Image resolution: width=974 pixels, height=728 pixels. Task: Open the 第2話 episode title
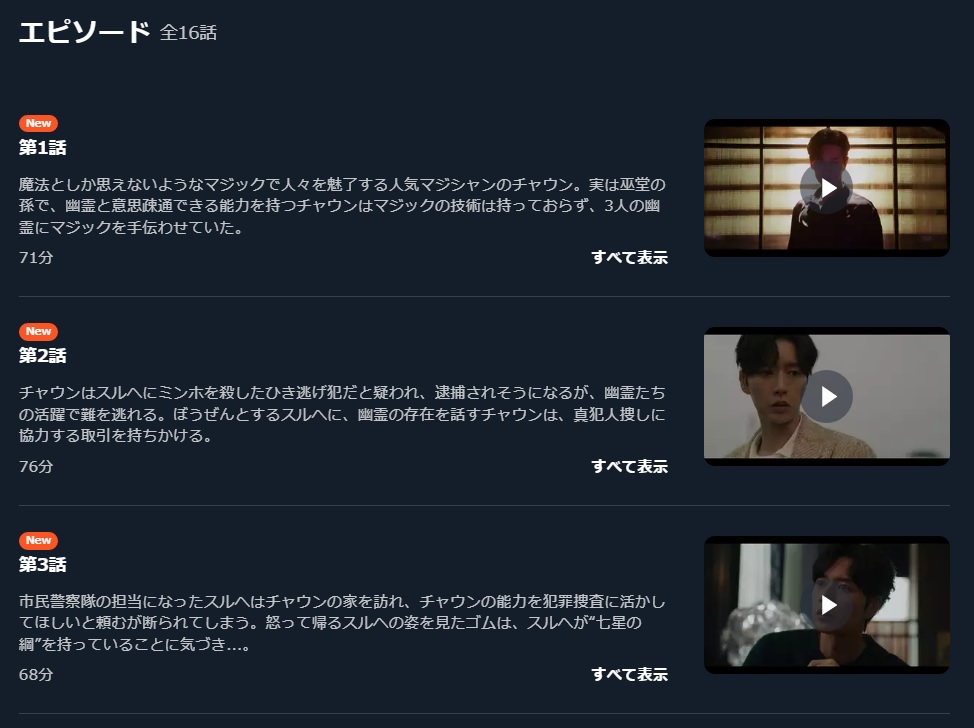42,355
